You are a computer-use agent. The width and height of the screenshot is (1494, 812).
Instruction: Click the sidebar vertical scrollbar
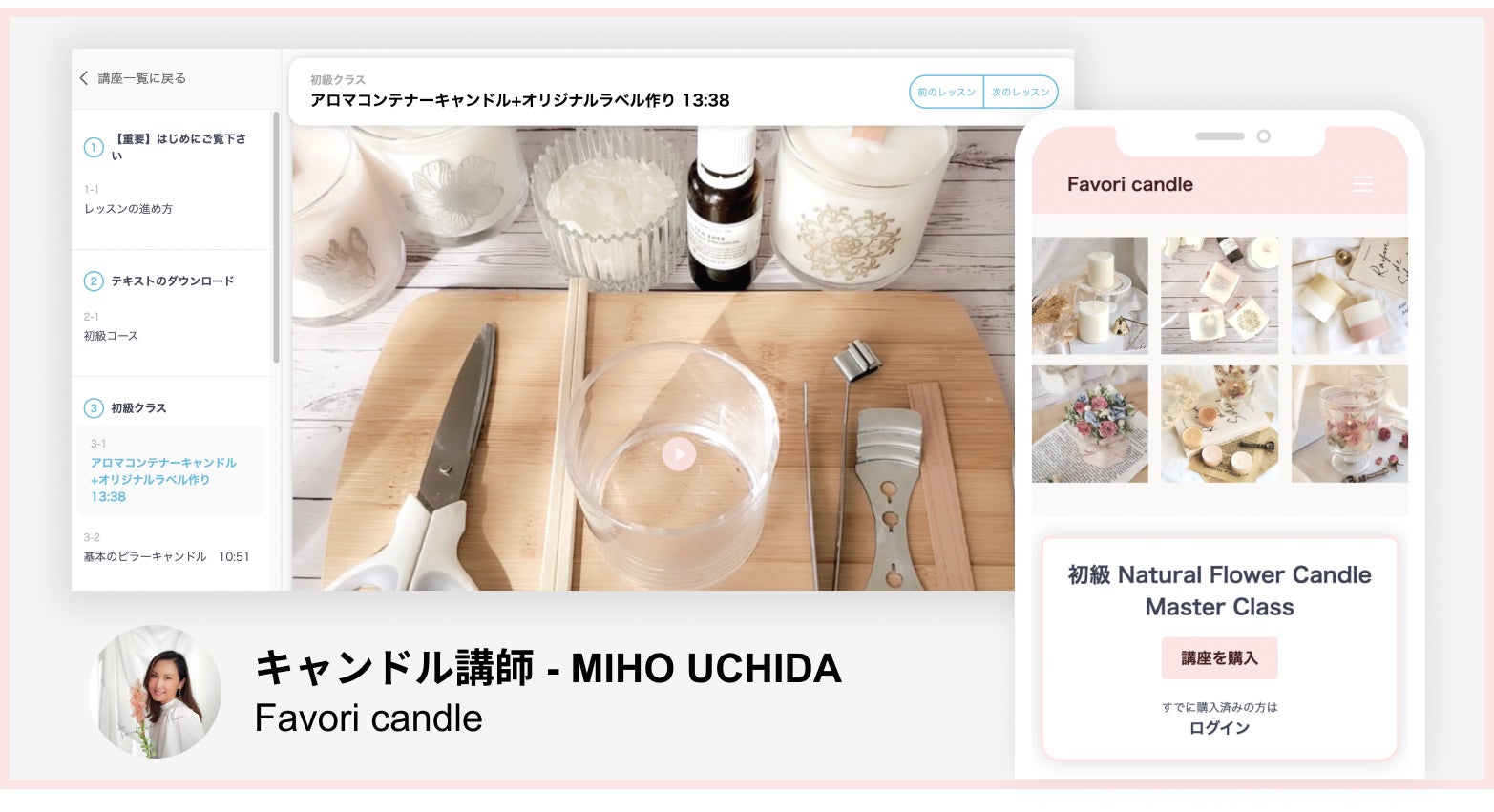click(x=276, y=237)
